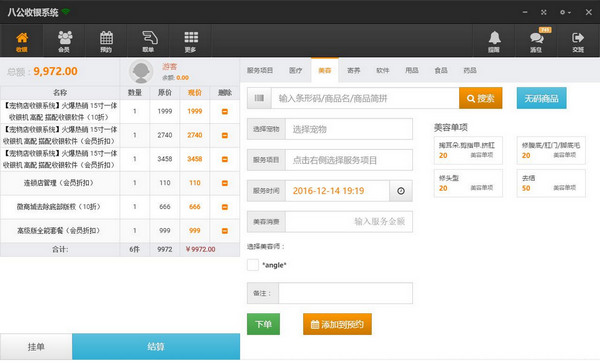Select the 修头型 service card
Viewport: 600px width, 363px height.
tap(468, 183)
